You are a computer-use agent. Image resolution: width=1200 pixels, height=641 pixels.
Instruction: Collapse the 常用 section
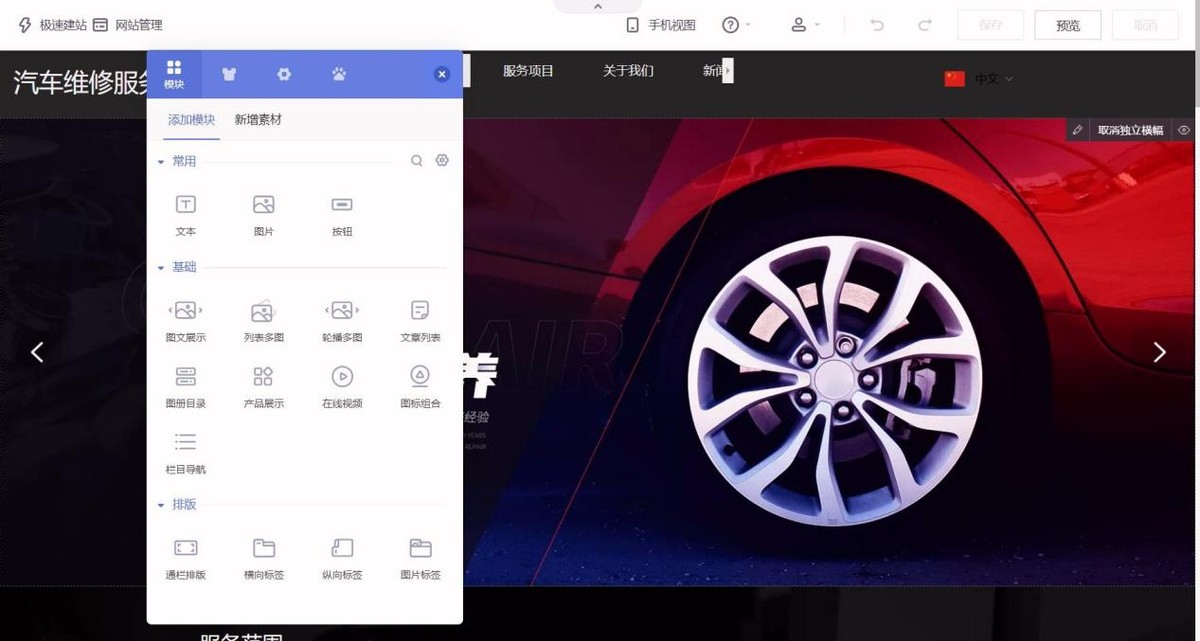point(161,161)
